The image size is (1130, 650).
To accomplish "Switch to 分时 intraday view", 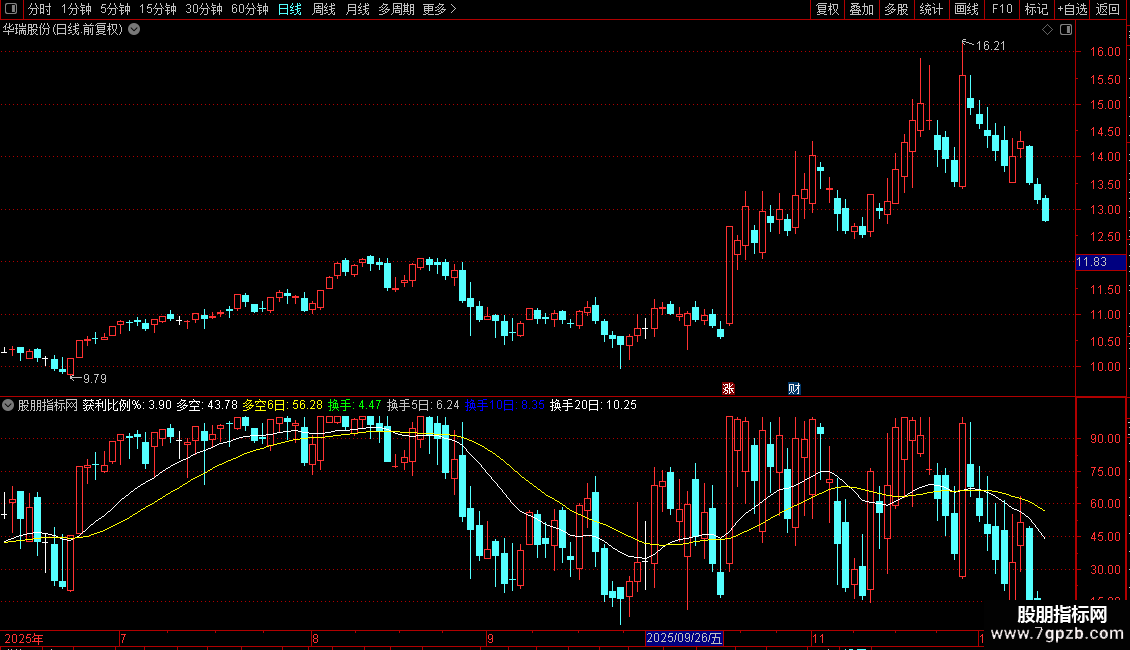I will tap(40, 9).
